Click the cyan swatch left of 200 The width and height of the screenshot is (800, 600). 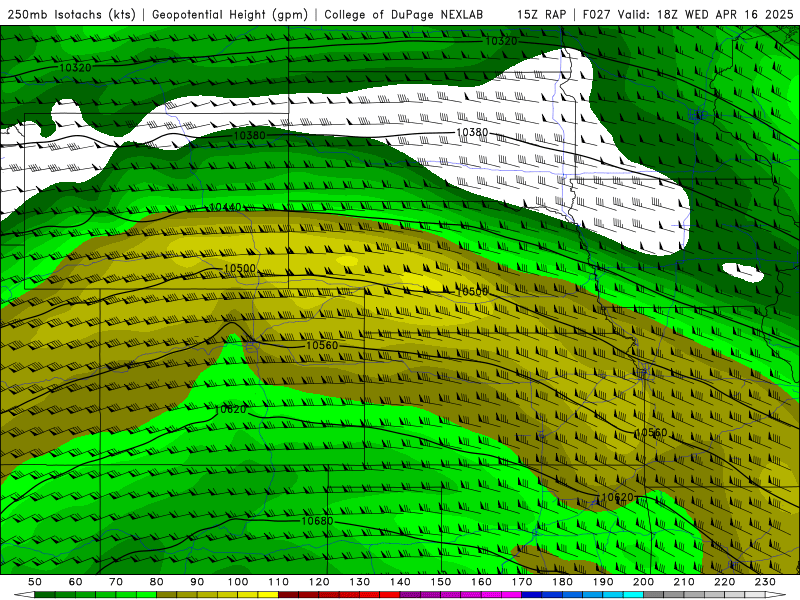click(x=633, y=595)
